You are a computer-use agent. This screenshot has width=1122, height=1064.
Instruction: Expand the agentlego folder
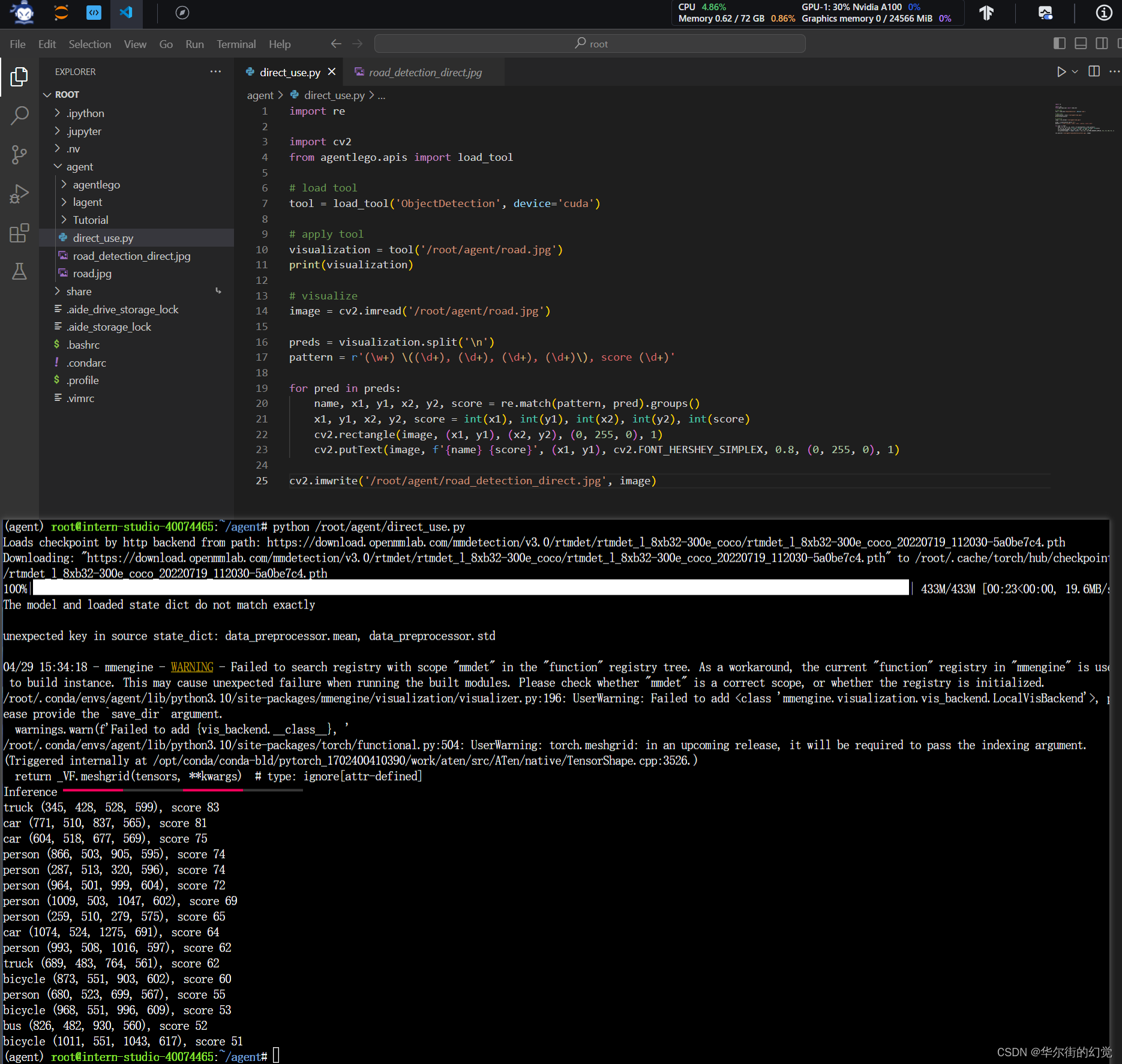click(x=137, y=184)
